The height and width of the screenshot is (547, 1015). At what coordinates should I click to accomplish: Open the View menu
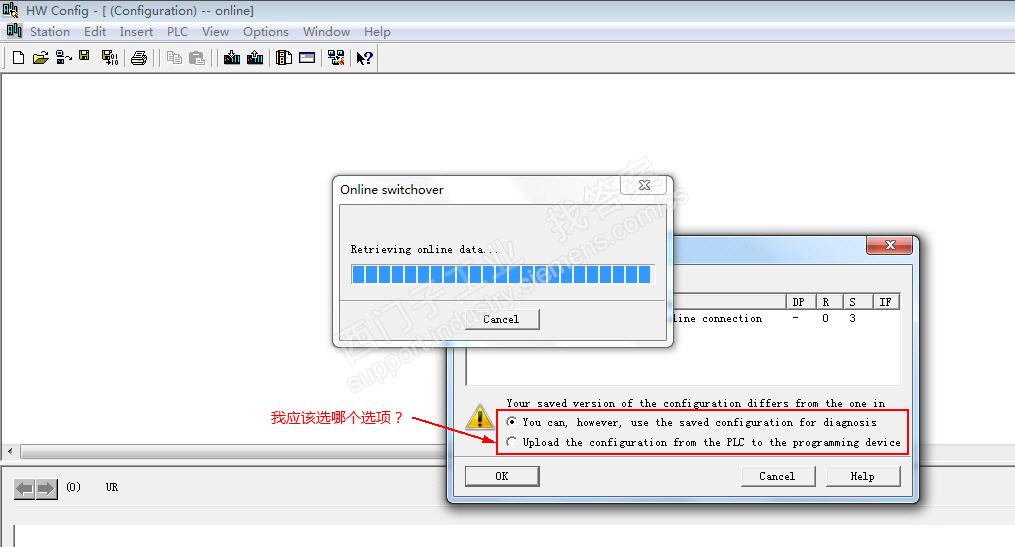point(215,32)
